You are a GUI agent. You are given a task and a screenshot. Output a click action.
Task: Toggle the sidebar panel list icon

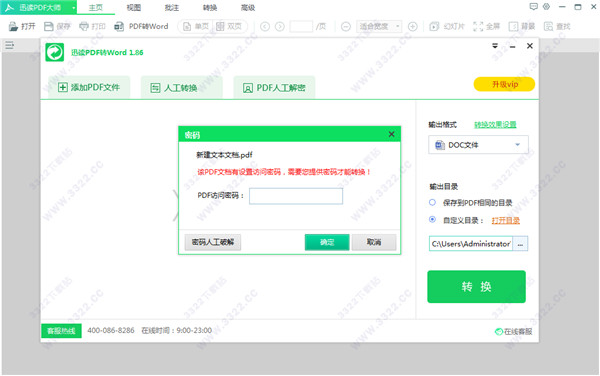pyautogui.click(x=10, y=46)
